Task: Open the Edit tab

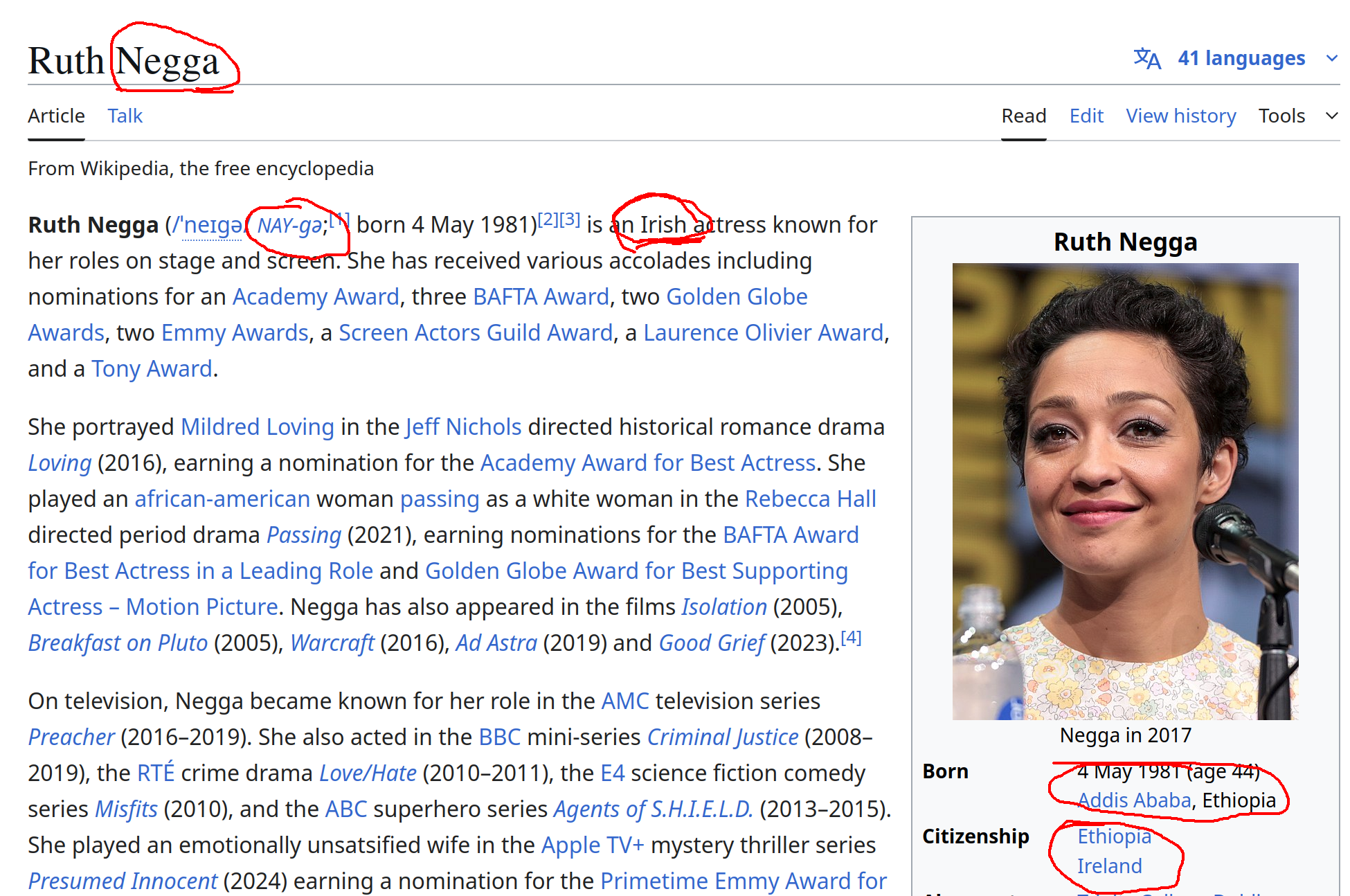Action: (1086, 116)
